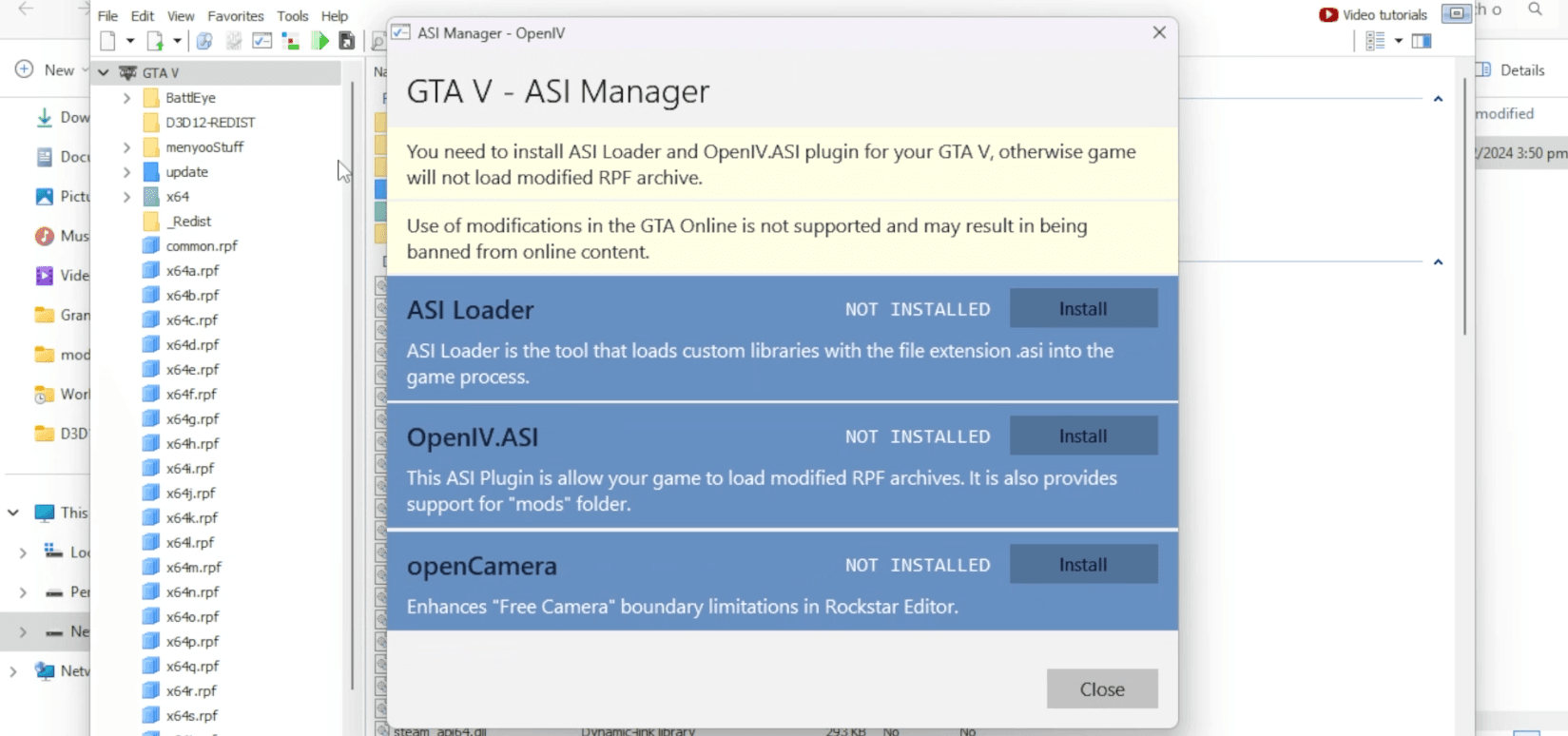The width and height of the screenshot is (1568, 736).
Task: Open the Tools menu
Action: 293,16
